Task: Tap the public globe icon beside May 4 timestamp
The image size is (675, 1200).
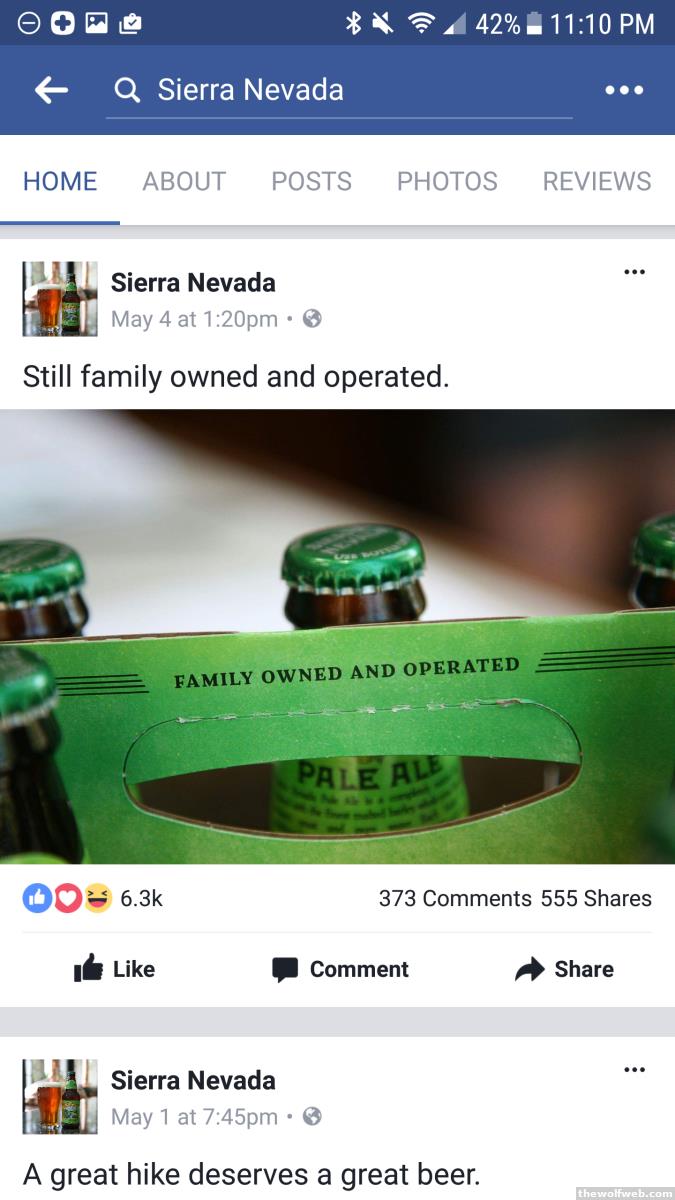Action: [x=312, y=319]
